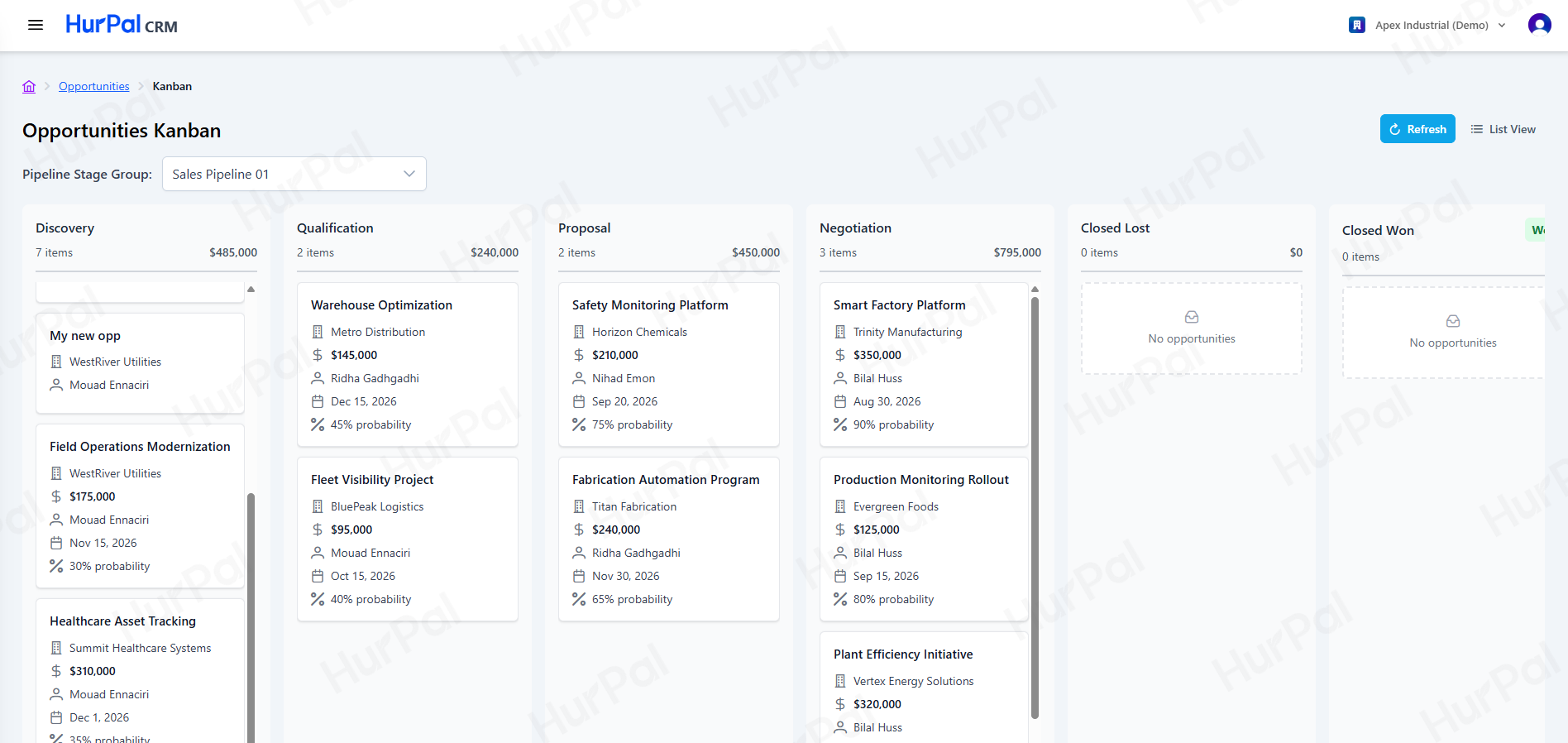The height and width of the screenshot is (743, 1568).
Task: Click the BluePeak Logistics company name
Action: point(377,506)
